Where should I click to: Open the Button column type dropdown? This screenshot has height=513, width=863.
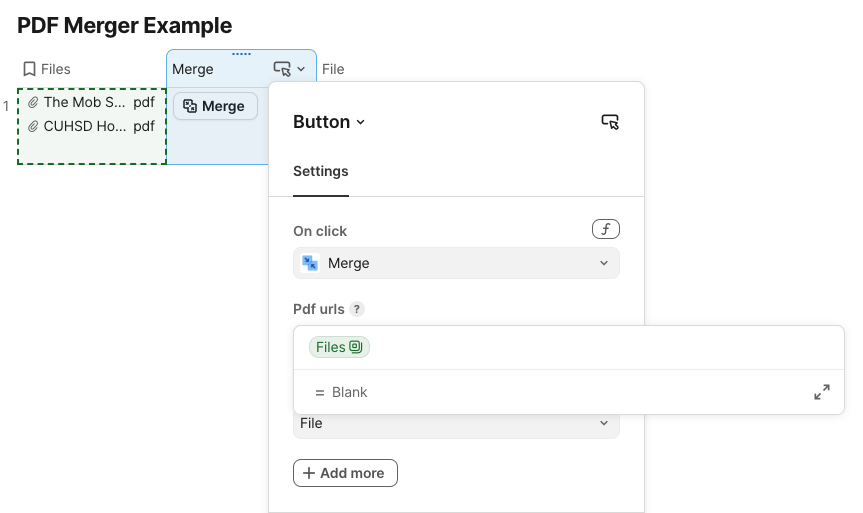(x=329, y=122)
